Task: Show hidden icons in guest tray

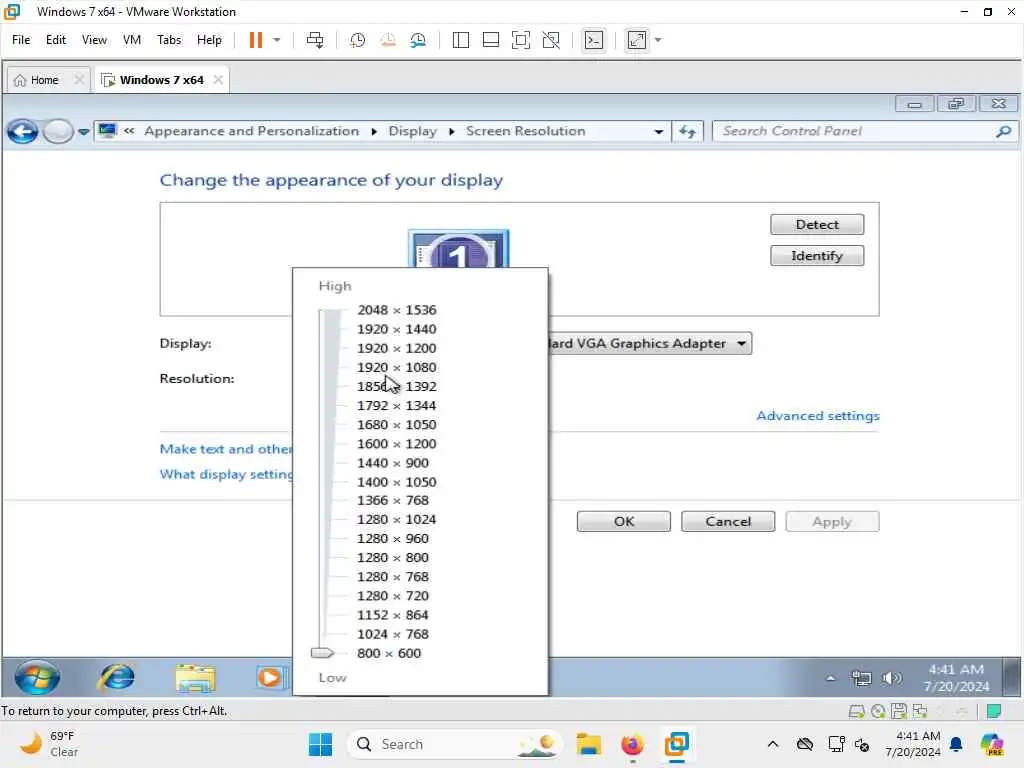Action: pos(830,679)
